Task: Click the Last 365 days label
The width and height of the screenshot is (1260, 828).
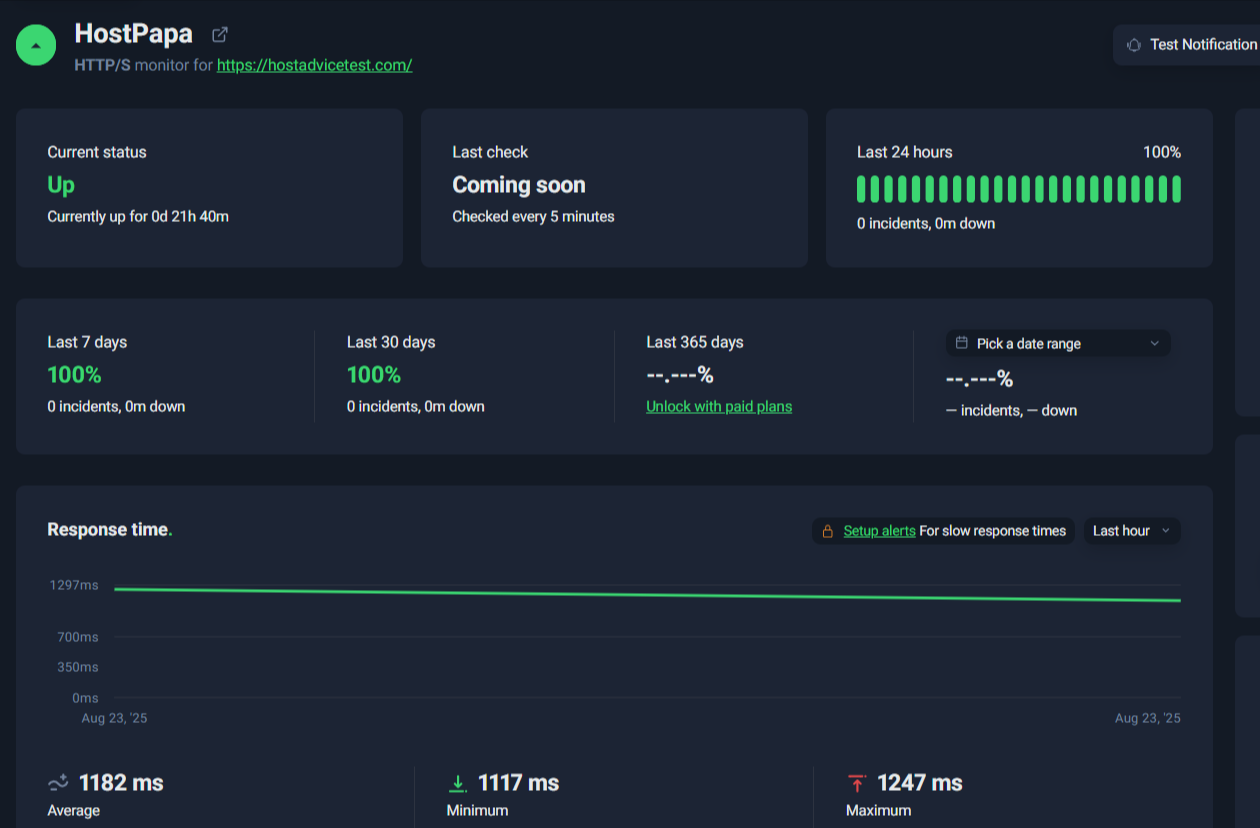Action: point(695,342)
